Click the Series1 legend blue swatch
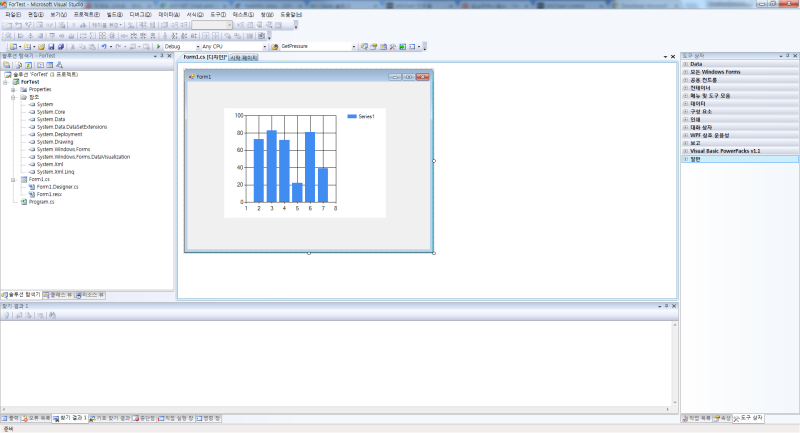The image size is (800, 433). pos(352,116)
